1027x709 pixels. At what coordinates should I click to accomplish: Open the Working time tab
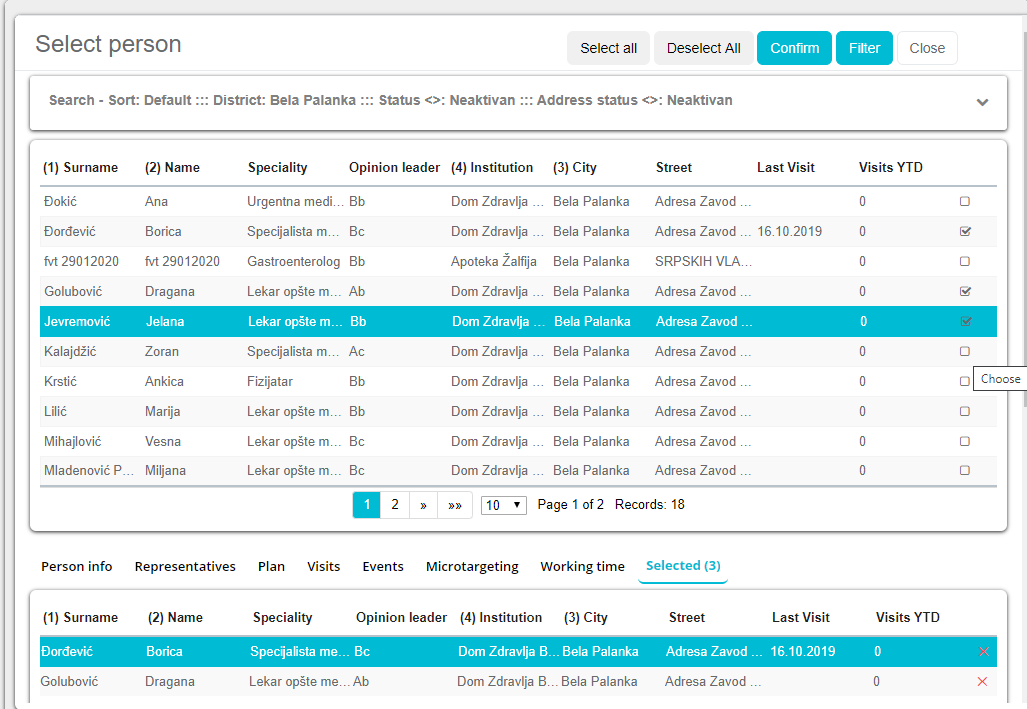pos(582,566)
